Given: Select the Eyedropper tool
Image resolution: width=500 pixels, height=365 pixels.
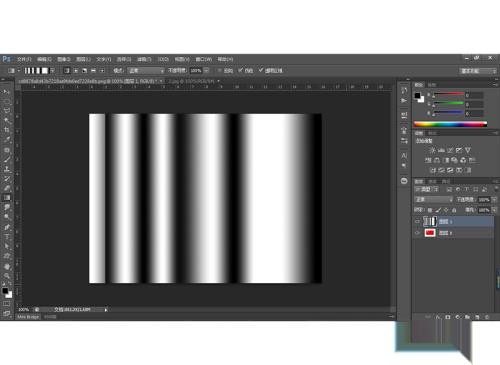Looking at the screenshot, I should point(6,139).
